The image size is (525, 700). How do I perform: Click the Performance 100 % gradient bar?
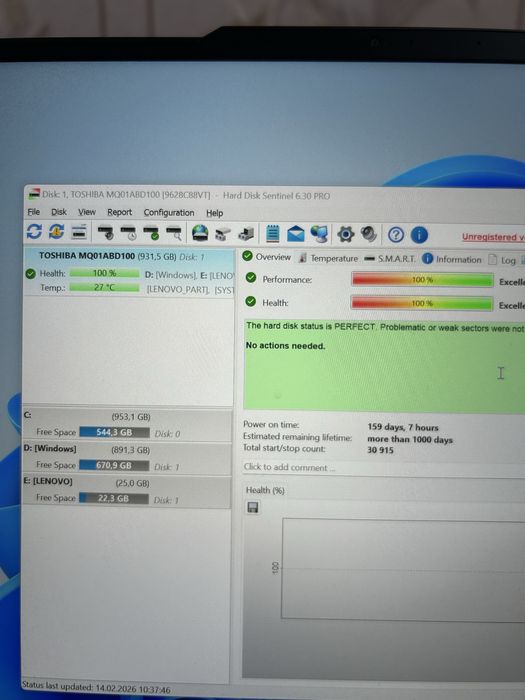pyautogui.click(x=422, y=280)
